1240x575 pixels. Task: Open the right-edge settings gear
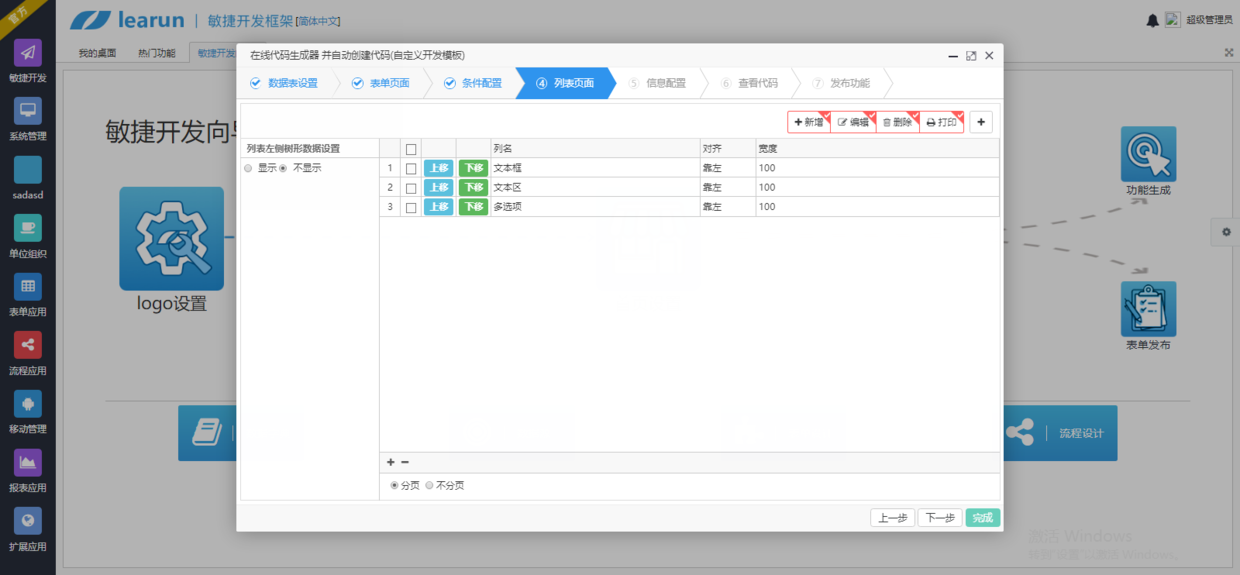tap(1227, 232)
